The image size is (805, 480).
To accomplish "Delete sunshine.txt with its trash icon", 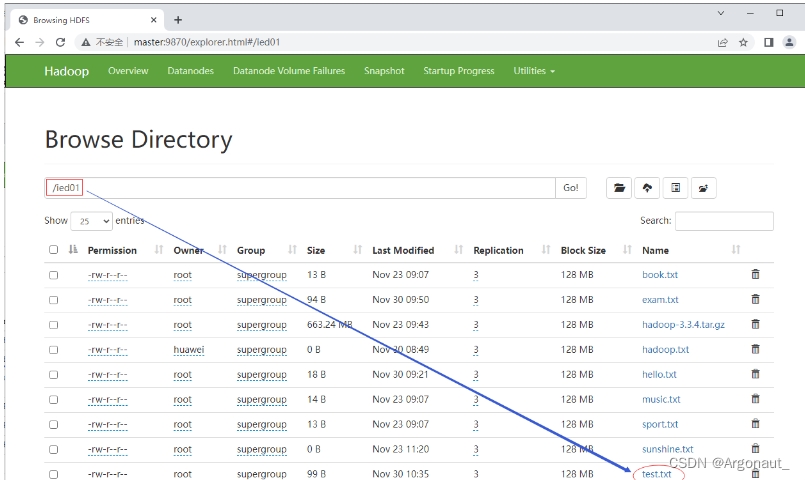I will click(755, 448).
